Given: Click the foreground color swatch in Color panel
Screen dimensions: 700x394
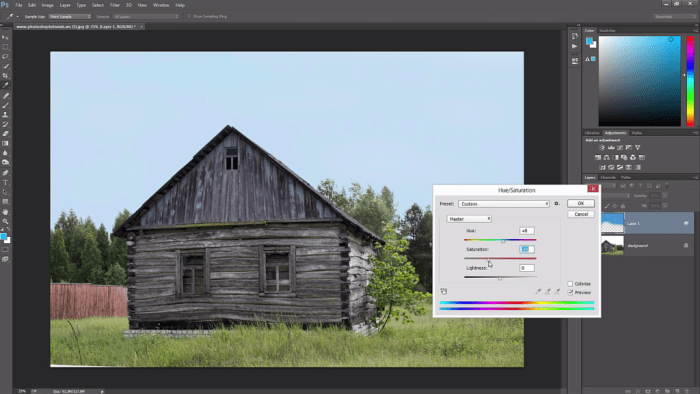Looking at the screenshot, I should point(589,41).
